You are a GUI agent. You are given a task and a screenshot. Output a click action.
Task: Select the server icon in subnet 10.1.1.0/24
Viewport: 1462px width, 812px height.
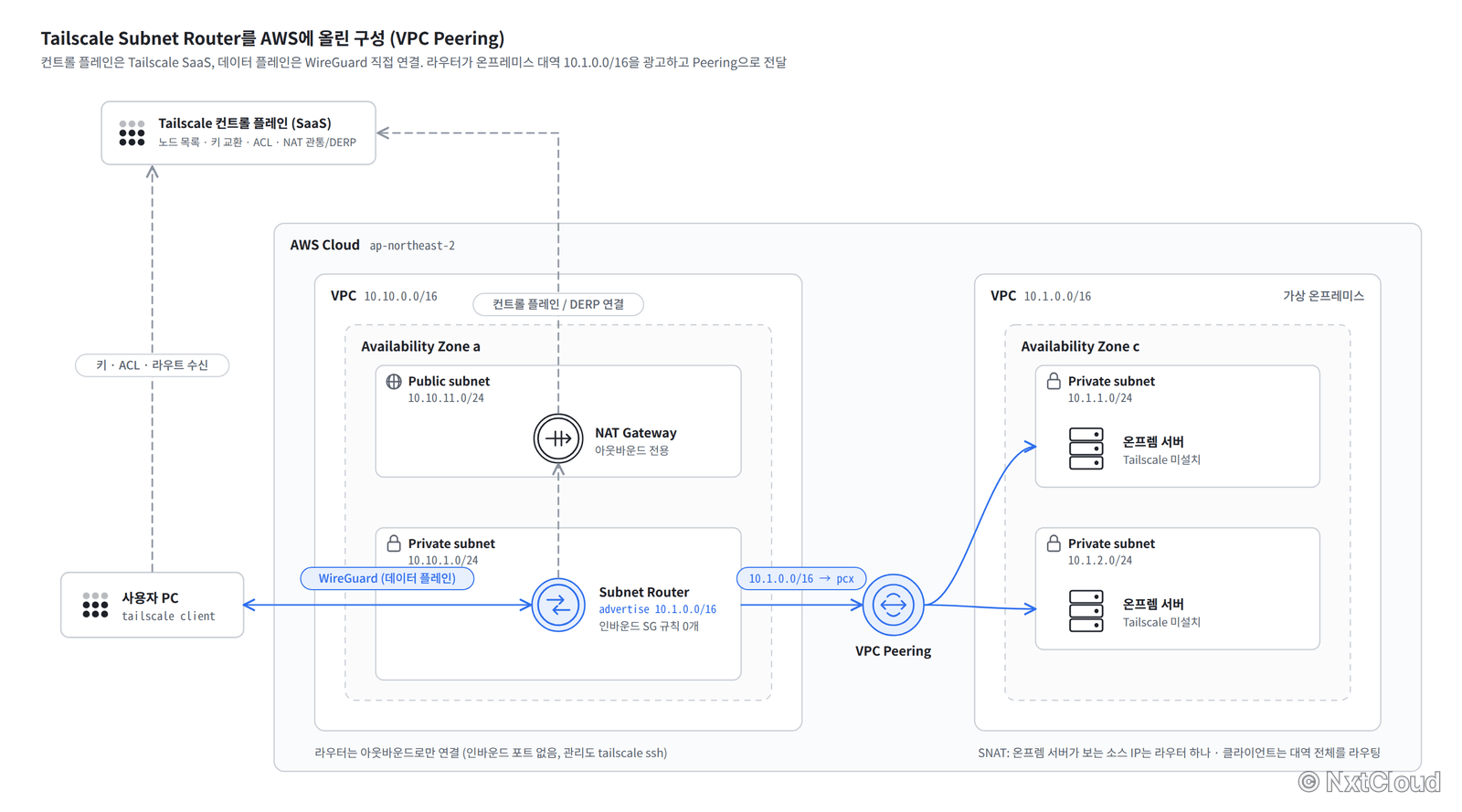(x=1086, y=448)
